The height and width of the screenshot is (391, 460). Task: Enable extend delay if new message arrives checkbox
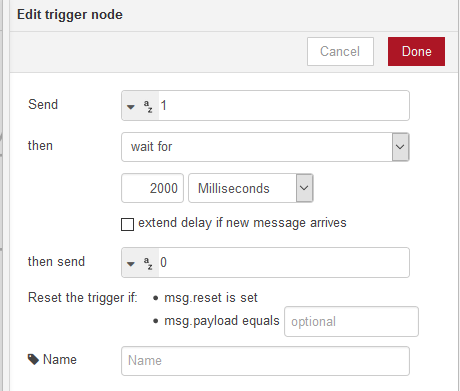127,224
